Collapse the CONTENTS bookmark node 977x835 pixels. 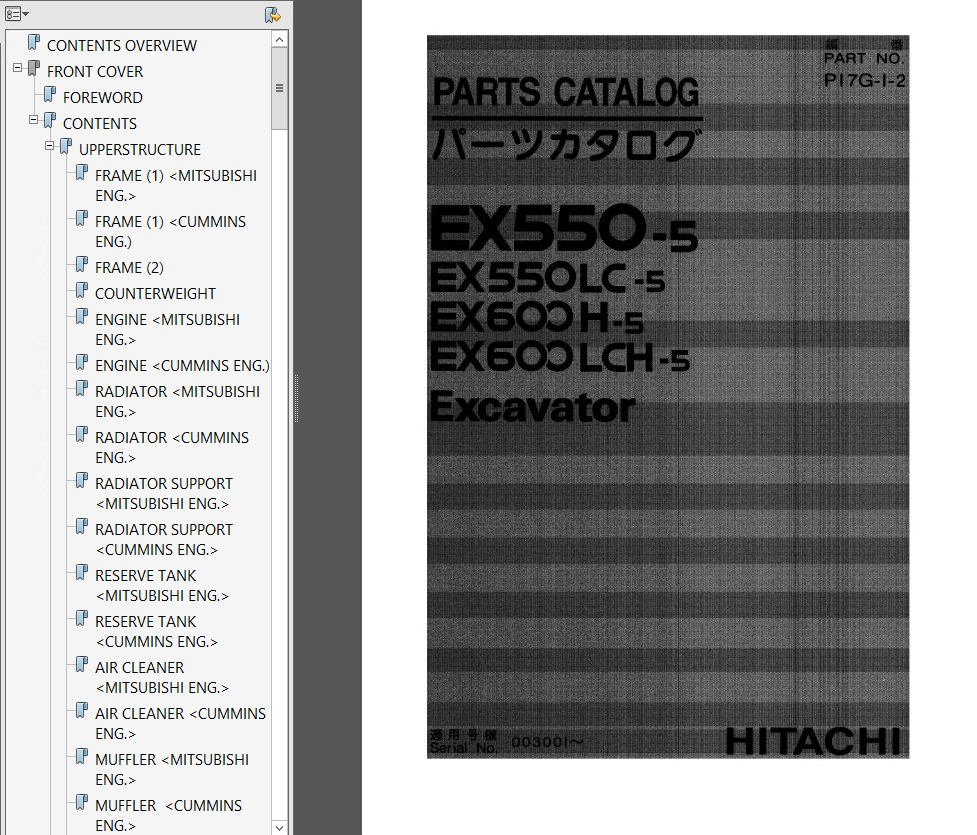(34, 120)
